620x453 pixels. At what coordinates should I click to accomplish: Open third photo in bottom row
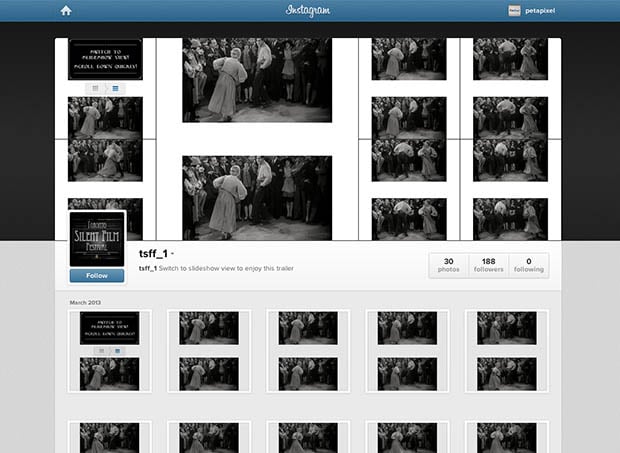[x=308, y=437]
